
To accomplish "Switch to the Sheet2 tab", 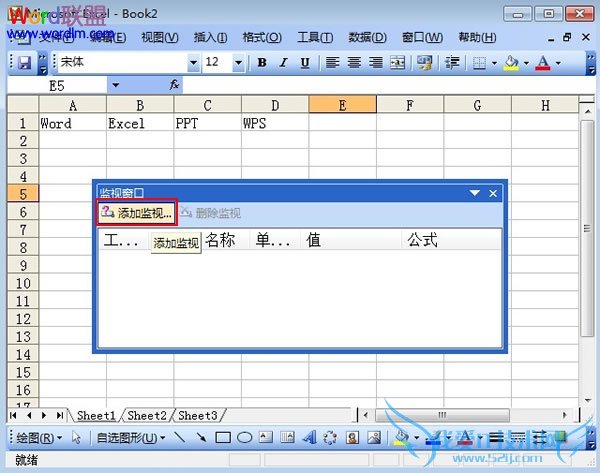I will (147, 416).
